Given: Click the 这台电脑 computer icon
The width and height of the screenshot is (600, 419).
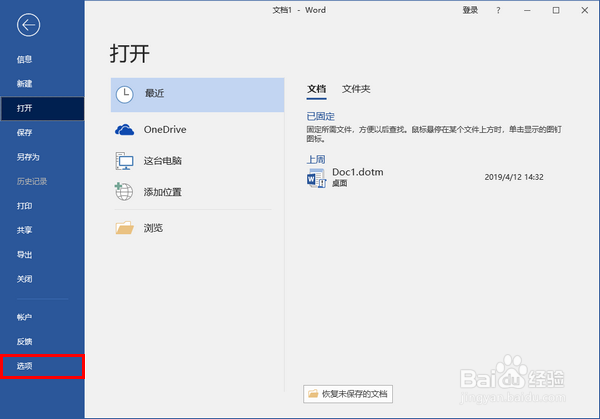Looking at the screenshot, I should [124, 161].
